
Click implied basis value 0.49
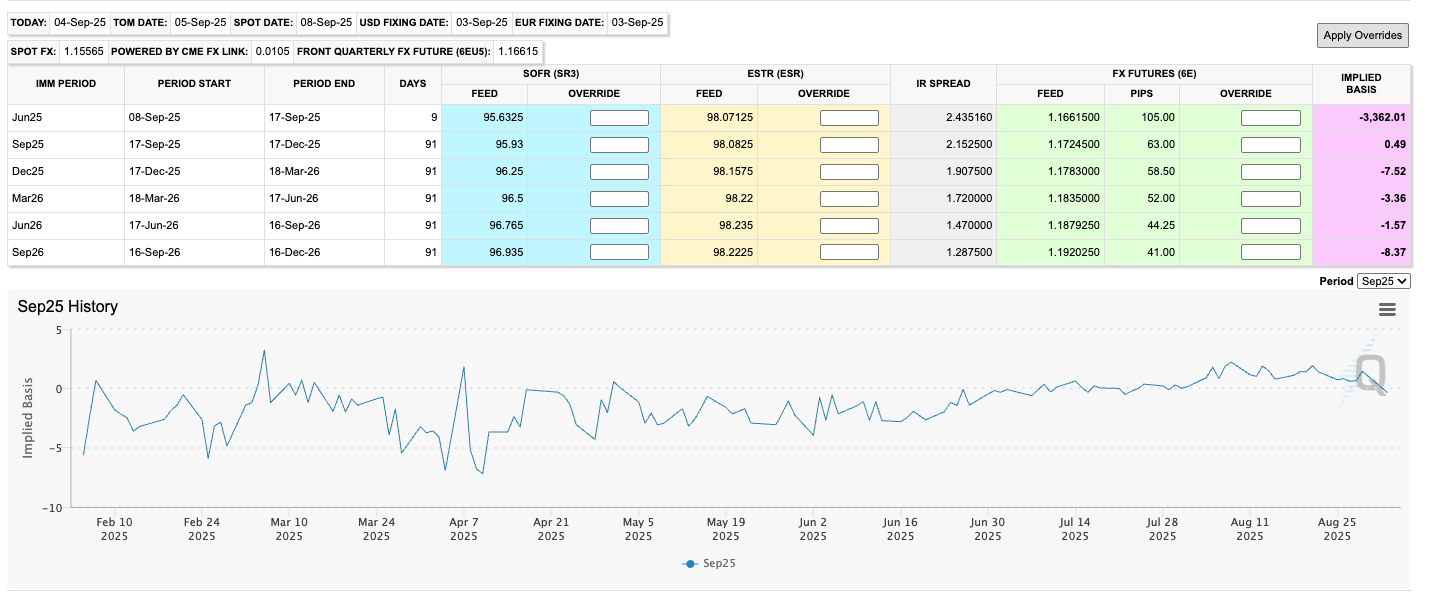[x=1396, y=145]
